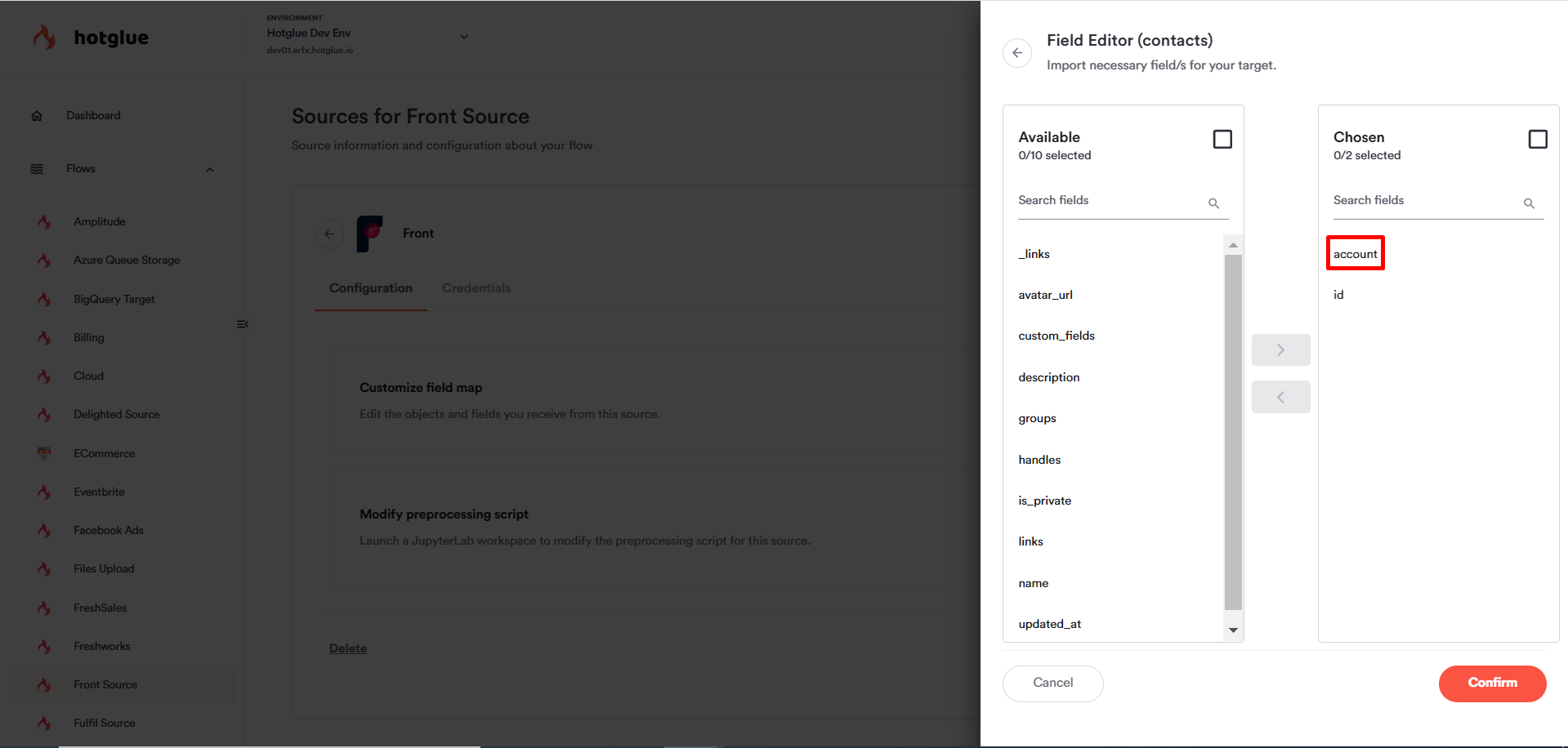1568x748 pixels.
Task: Collapse the Flows section chevron
Action: [x=210, y=170]
